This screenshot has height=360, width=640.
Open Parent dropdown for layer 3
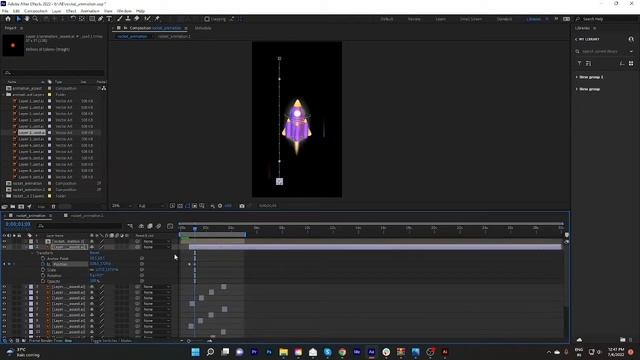[x=156, y=287]
